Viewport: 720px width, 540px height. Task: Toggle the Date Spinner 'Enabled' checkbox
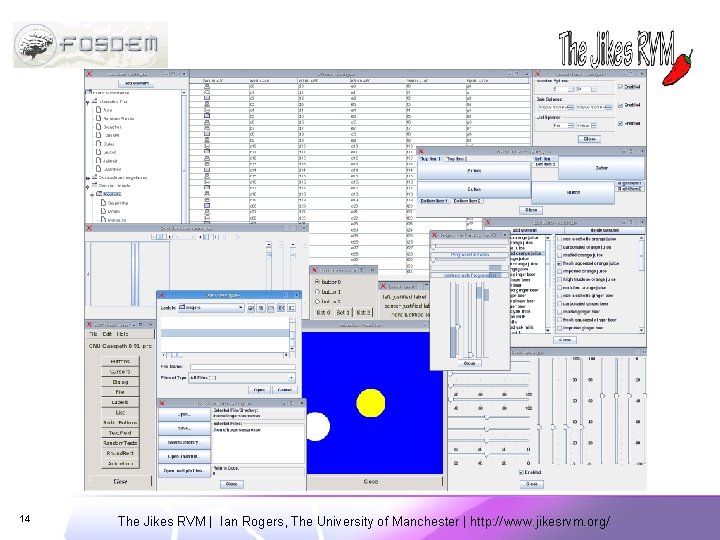[620, 105]
